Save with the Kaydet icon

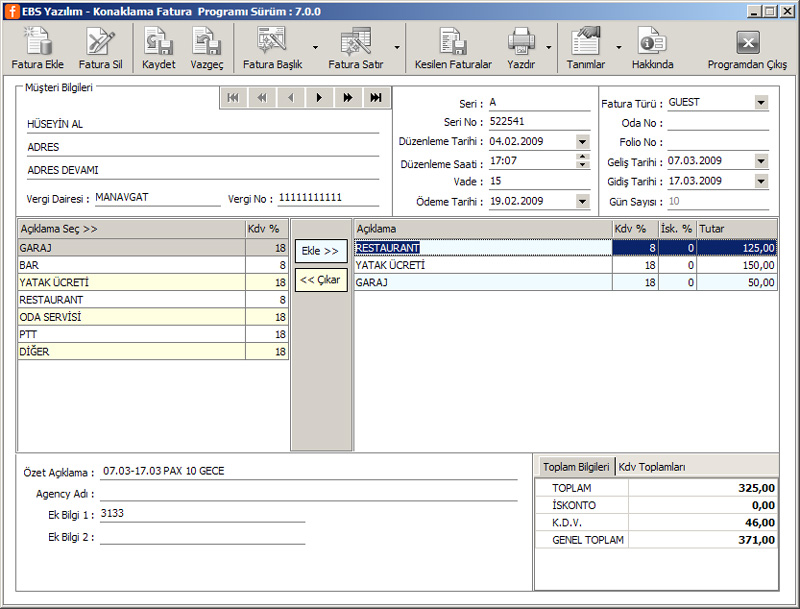point(159,47)
